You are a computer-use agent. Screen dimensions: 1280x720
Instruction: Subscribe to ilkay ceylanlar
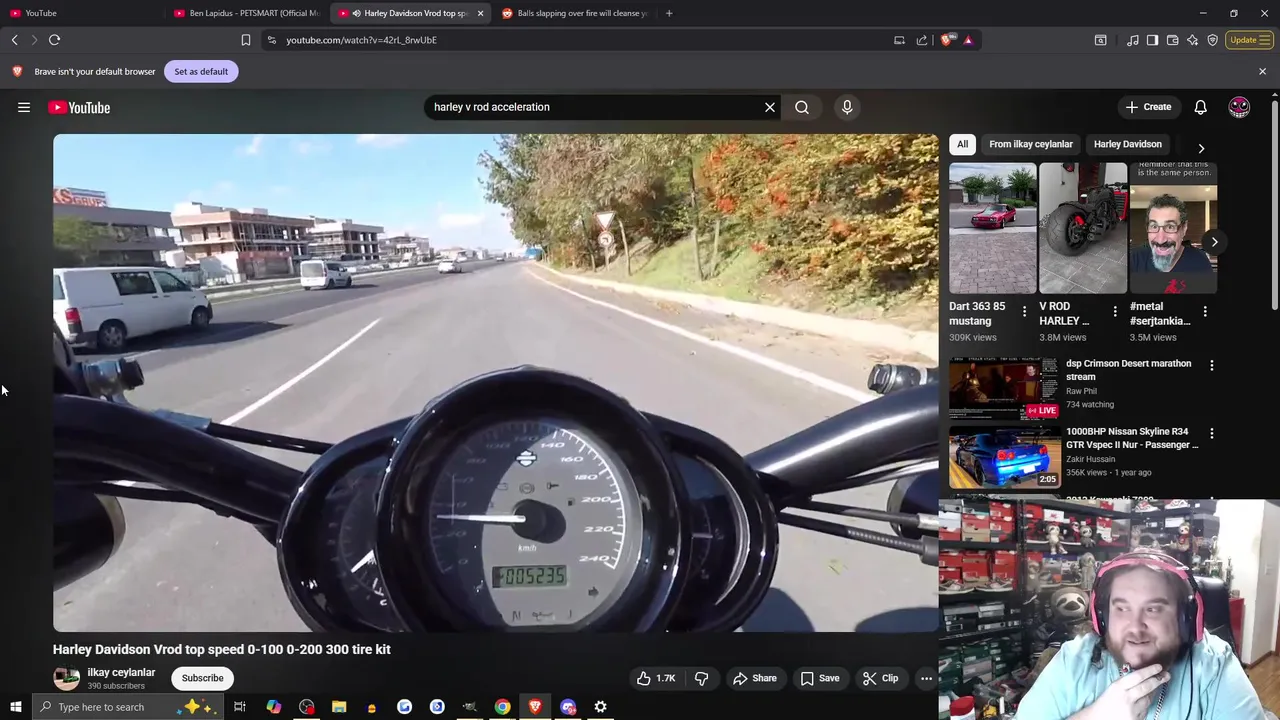202,678
